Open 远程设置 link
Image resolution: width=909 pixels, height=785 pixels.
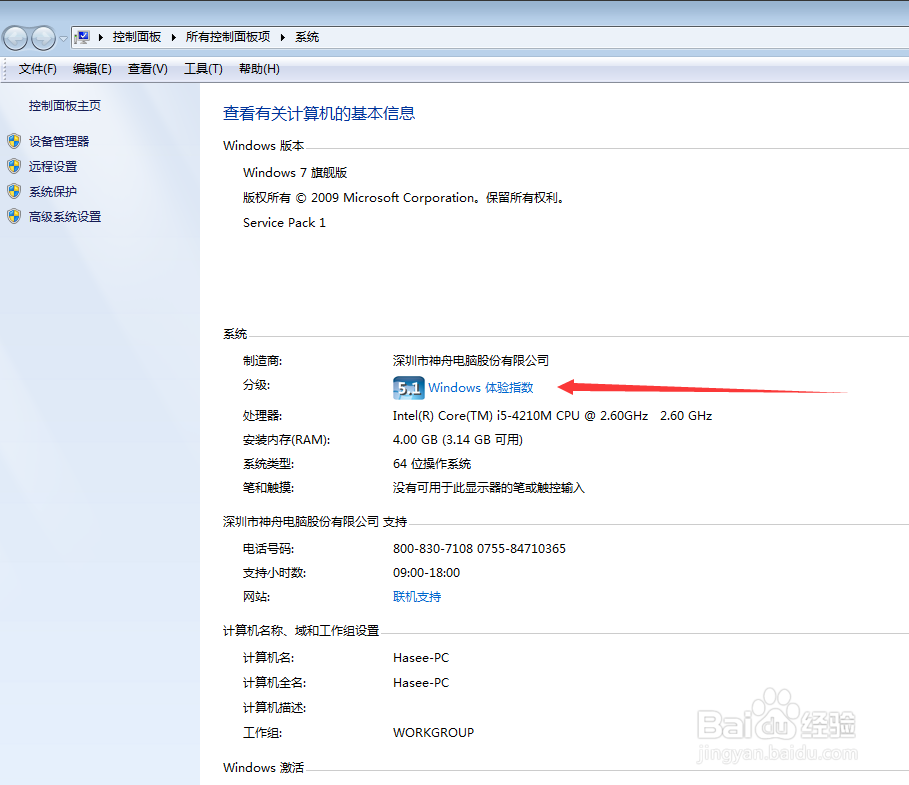53,166
